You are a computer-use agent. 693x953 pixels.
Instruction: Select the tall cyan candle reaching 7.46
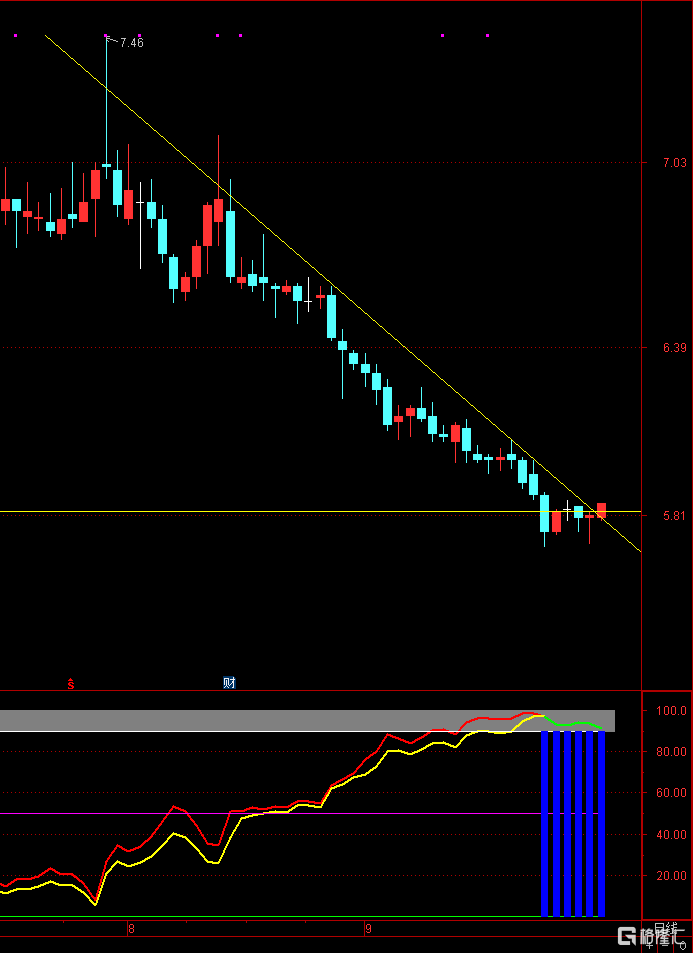tap(106, 164)
